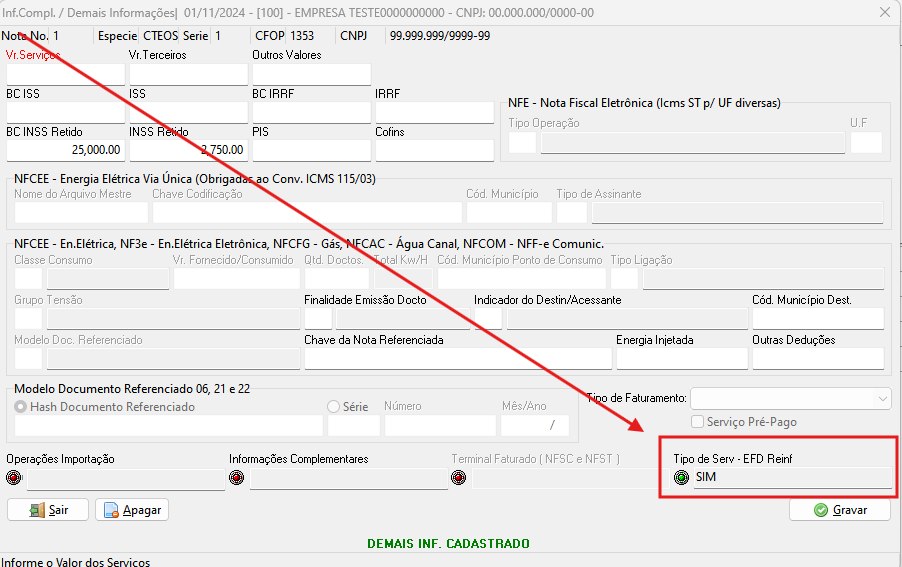Select the INSS Retido field showing 2,750.00
This screenshot has height=567, width=902.
[188, 150]
